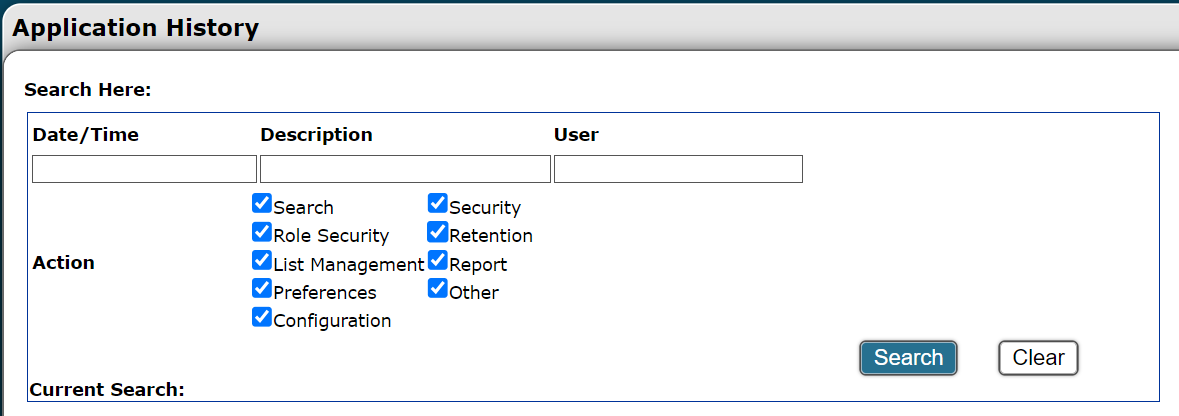Disable the Retention action filter
Image resolution: width=1179 pixels, height=416 pixels.
[438, 233]
